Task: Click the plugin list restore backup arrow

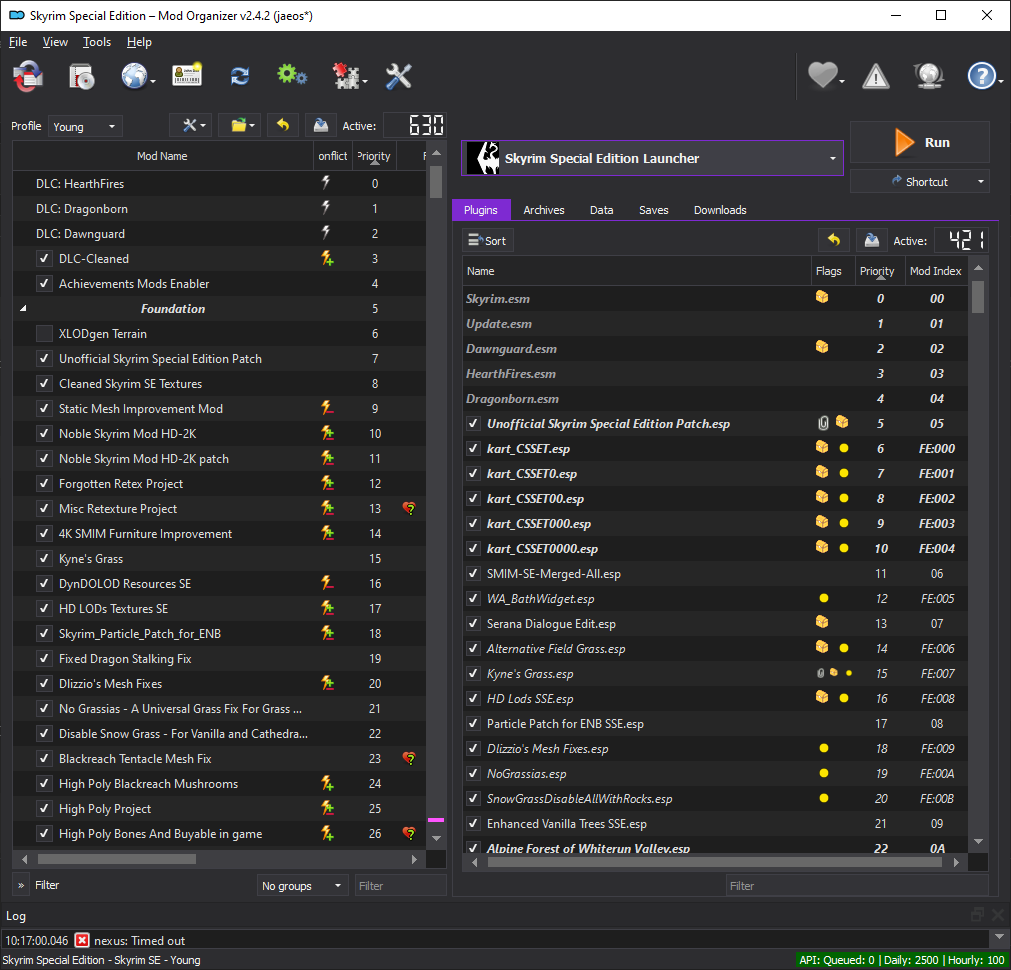Action: (x=834, y=241)
